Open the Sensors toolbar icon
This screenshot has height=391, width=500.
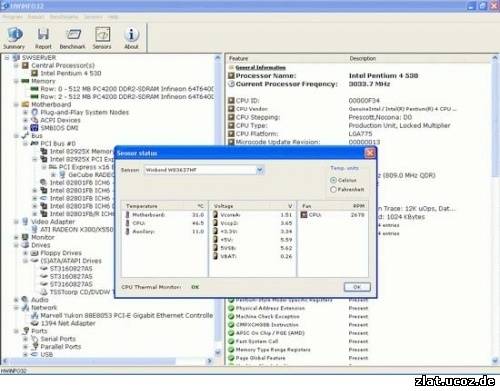[102, 38]
